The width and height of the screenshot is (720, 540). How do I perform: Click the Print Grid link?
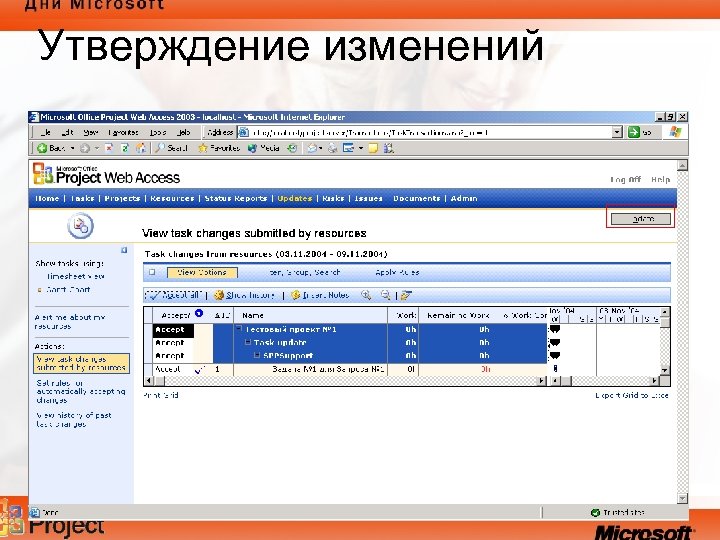tap(161, 395)
